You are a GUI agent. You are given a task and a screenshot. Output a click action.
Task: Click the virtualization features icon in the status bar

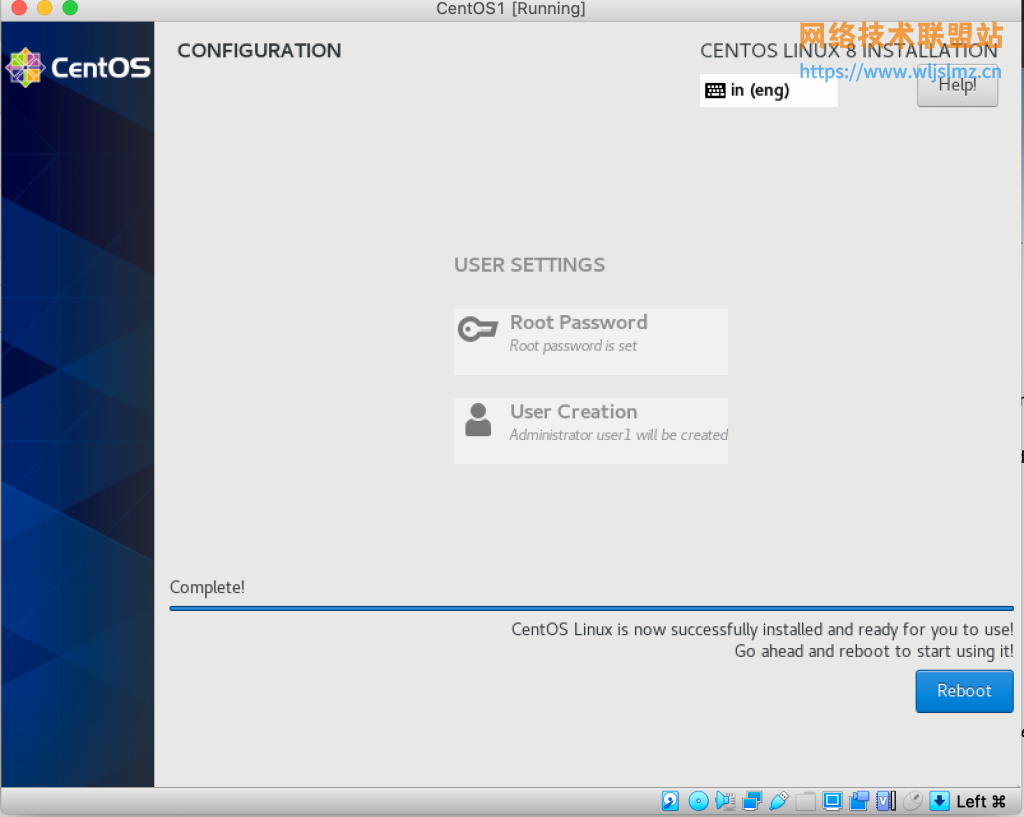pos(884,800)
